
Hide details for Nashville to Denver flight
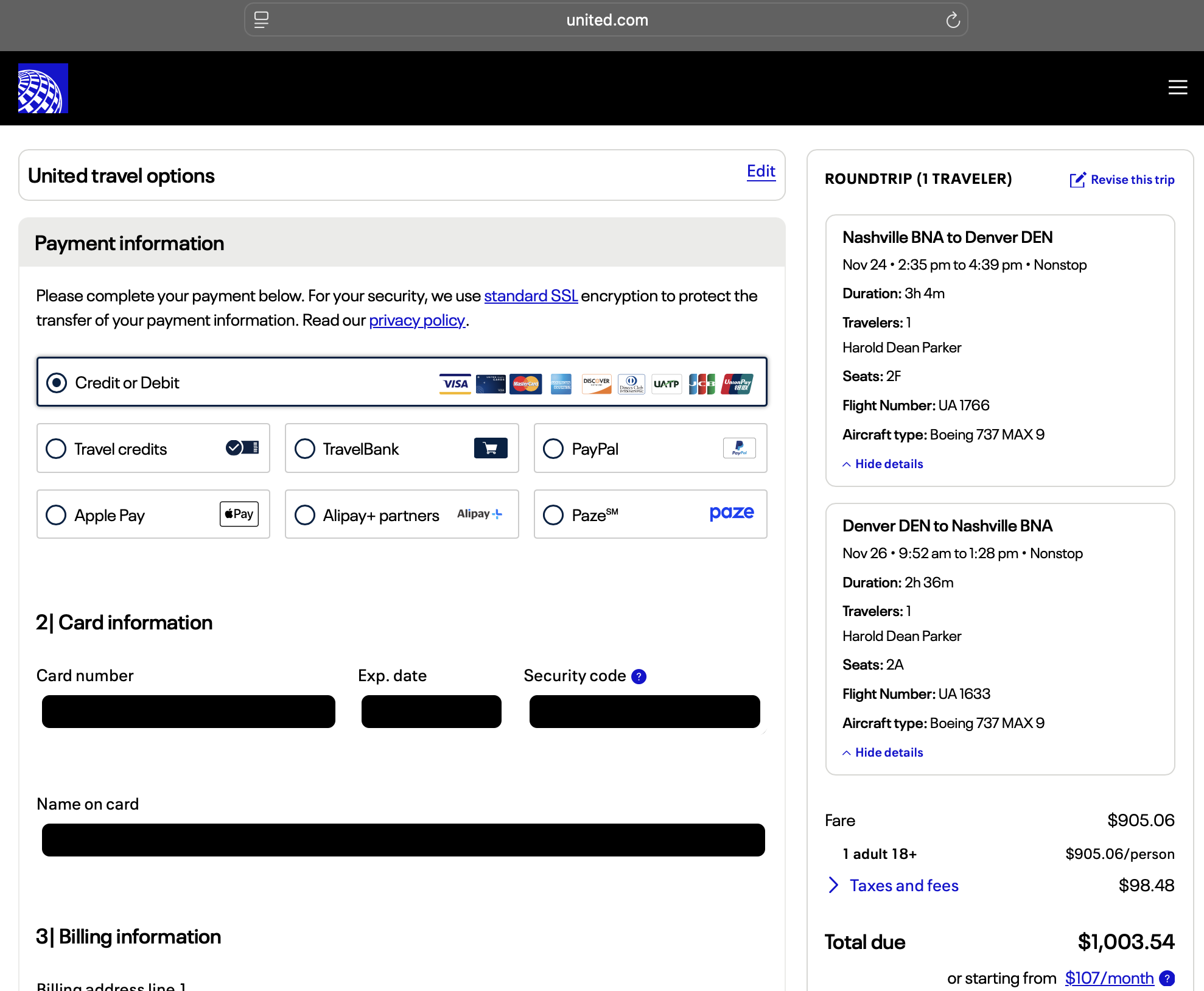888,464
